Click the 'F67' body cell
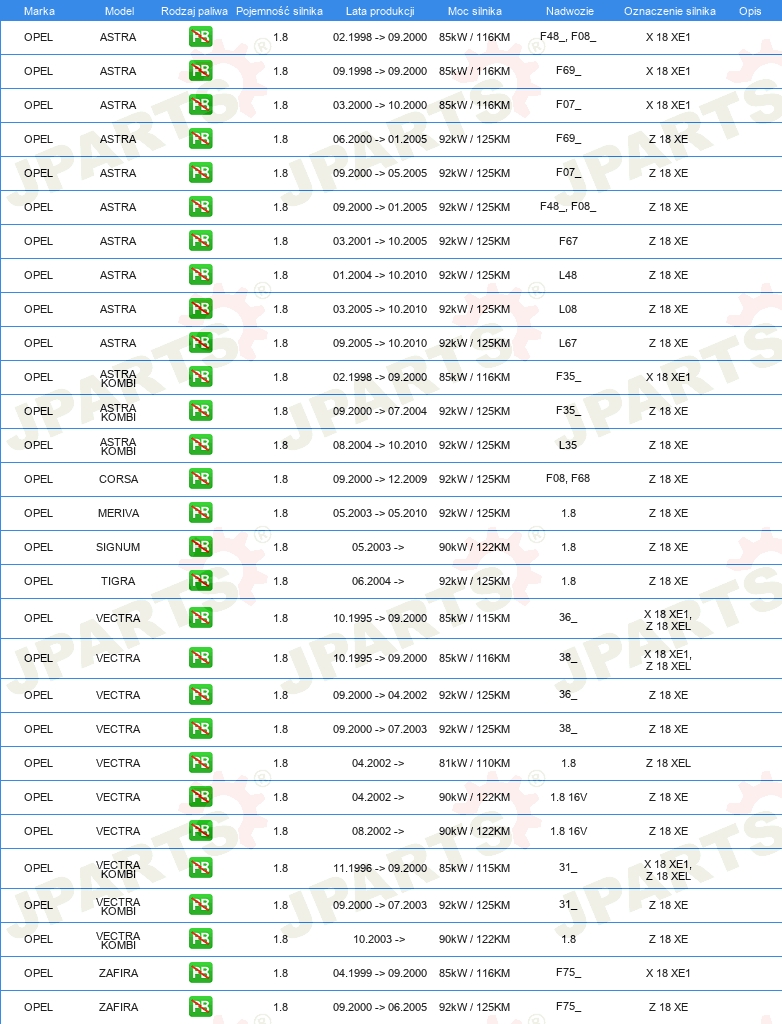This screenshot has height=1024, width=782. click(x=568, y=241)
